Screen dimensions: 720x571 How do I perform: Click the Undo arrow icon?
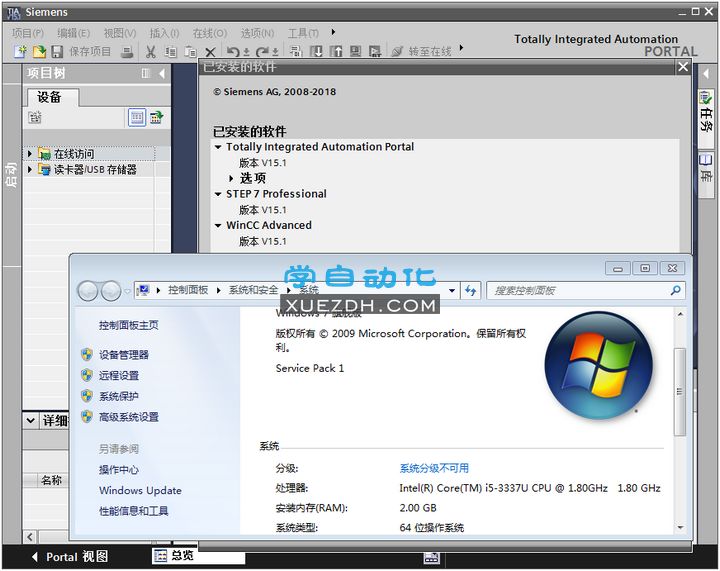233,52
